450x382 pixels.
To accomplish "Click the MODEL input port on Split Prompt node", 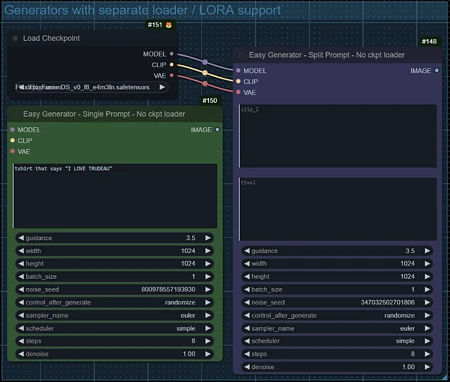I will pos(238,71).
